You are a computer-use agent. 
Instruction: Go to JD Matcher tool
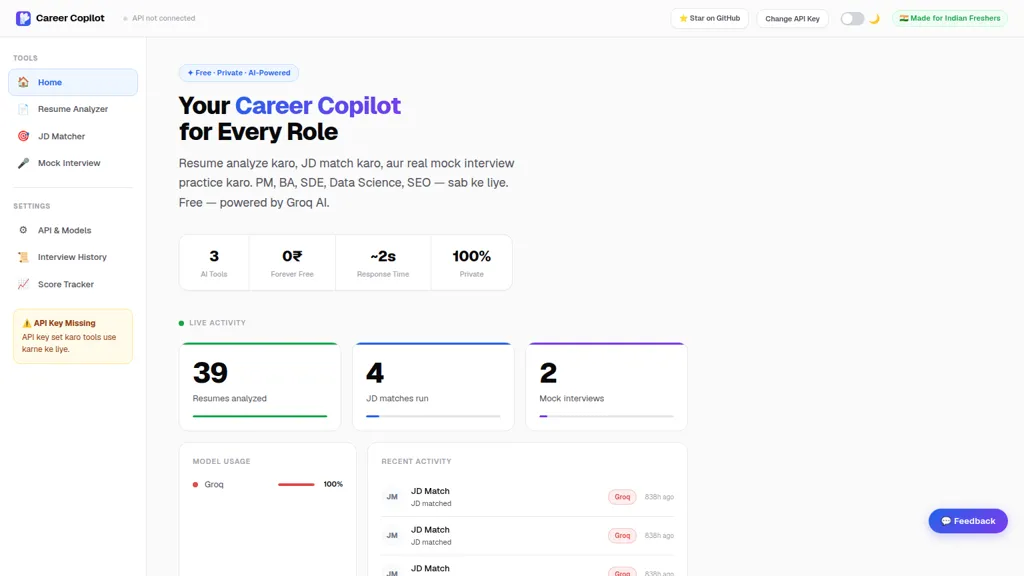tap(73, 136)
